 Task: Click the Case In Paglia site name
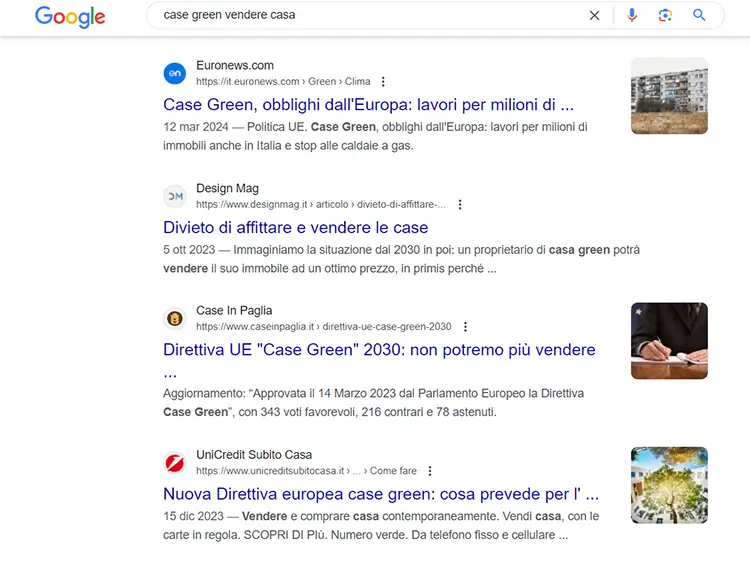[x=234, y=311]
